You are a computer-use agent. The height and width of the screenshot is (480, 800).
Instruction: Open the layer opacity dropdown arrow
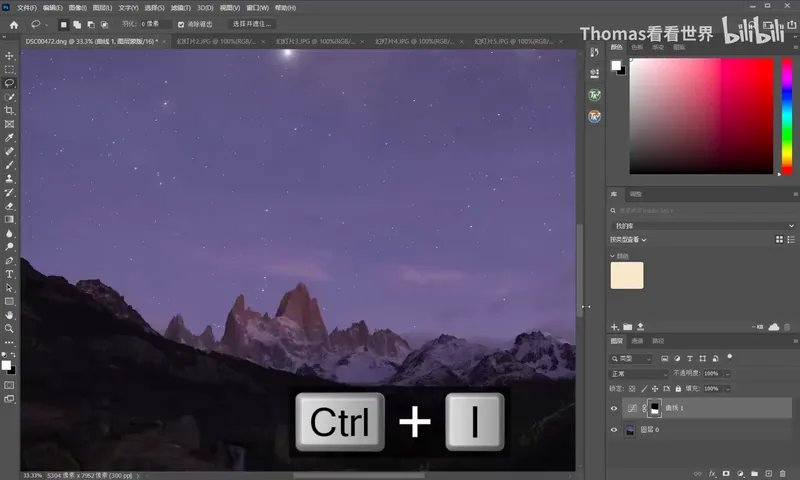pyautogui.click(x=728, y=374)
